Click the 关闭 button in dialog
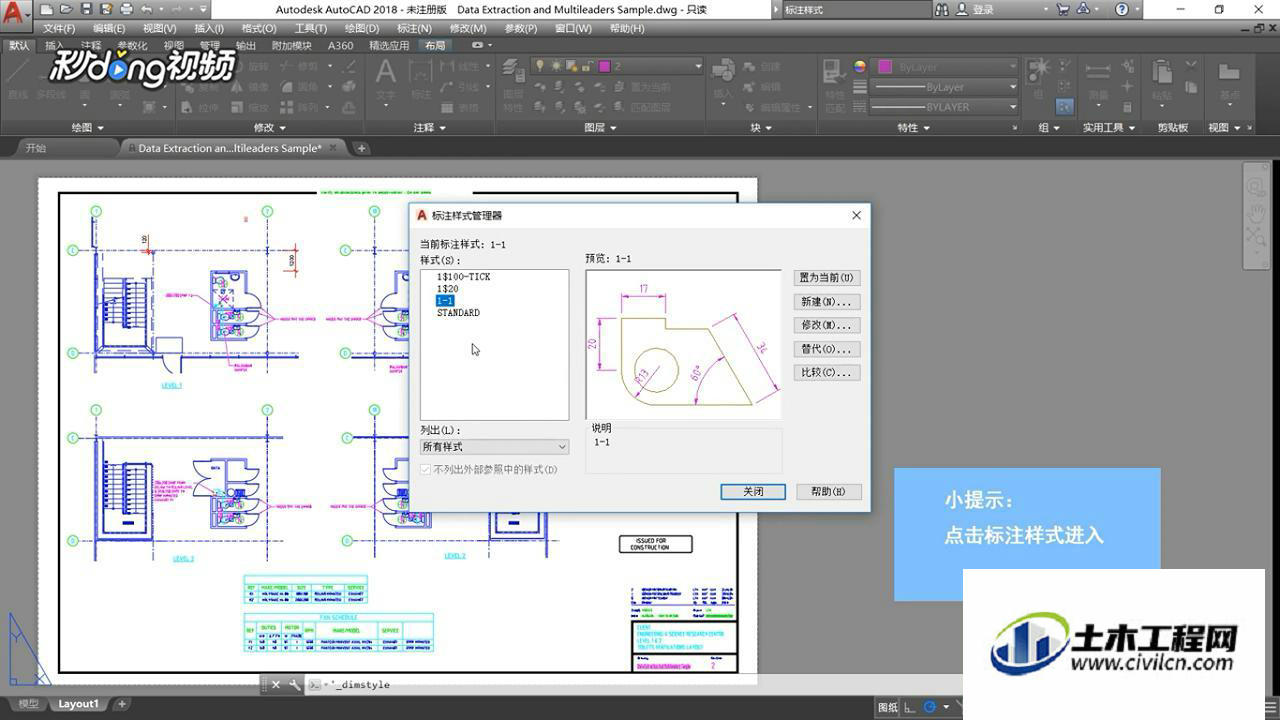This screenshot has width=1280, height=720. click(753, 492)
